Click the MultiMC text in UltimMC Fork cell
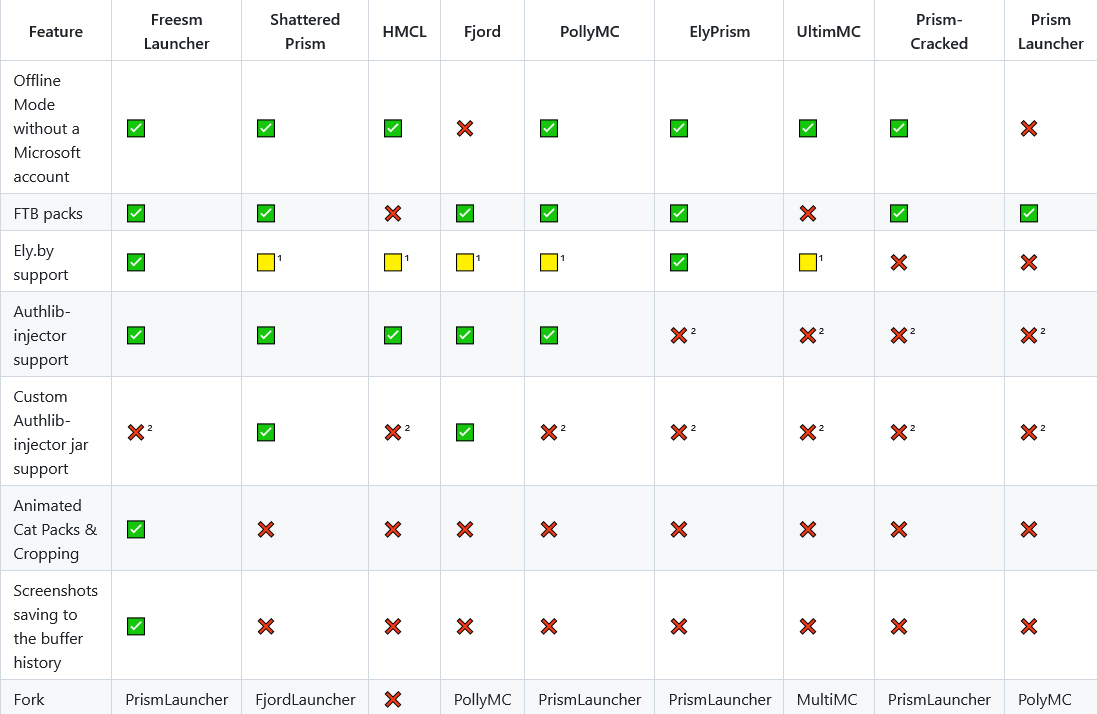This screenshot has width=1097, height=714. pyautogui.click(x=827, y=699)
